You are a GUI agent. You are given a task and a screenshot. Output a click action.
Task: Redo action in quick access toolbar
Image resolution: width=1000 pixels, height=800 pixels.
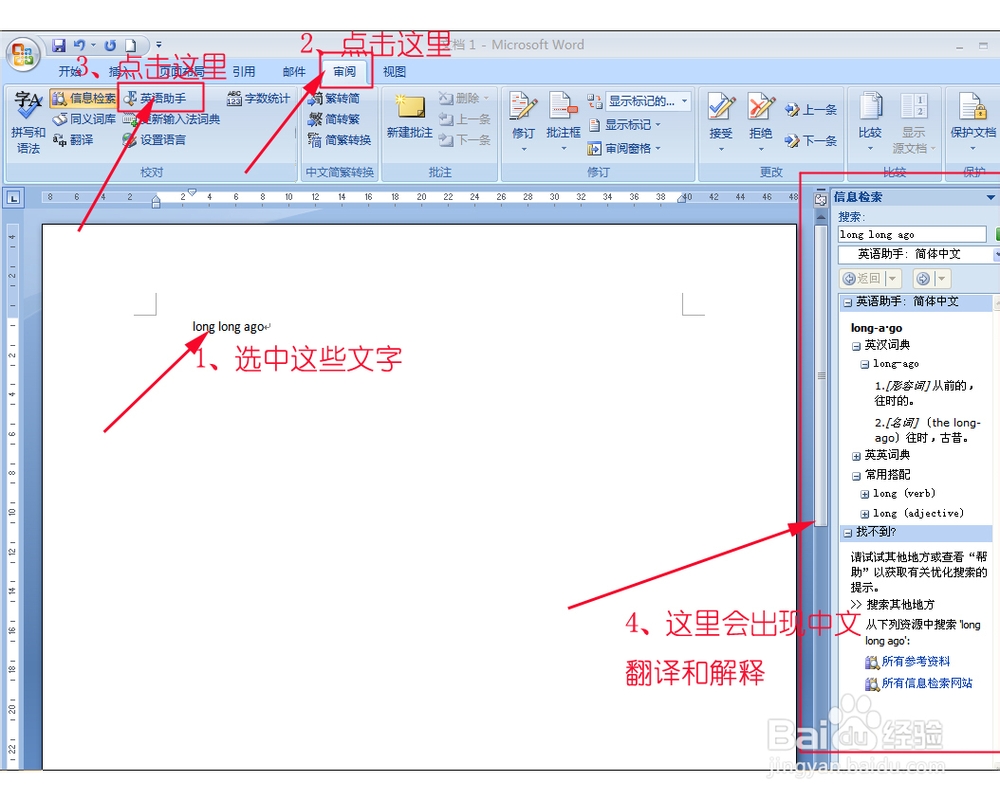point(110,45)
